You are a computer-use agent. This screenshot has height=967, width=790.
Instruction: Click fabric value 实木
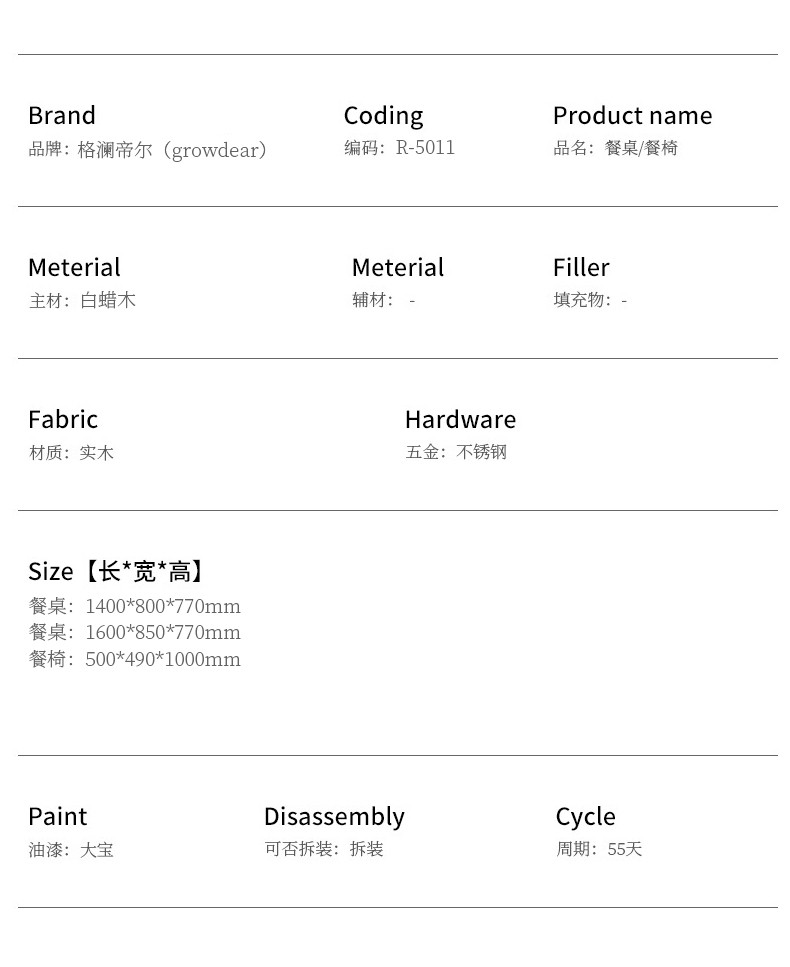[x=97, y=453]
